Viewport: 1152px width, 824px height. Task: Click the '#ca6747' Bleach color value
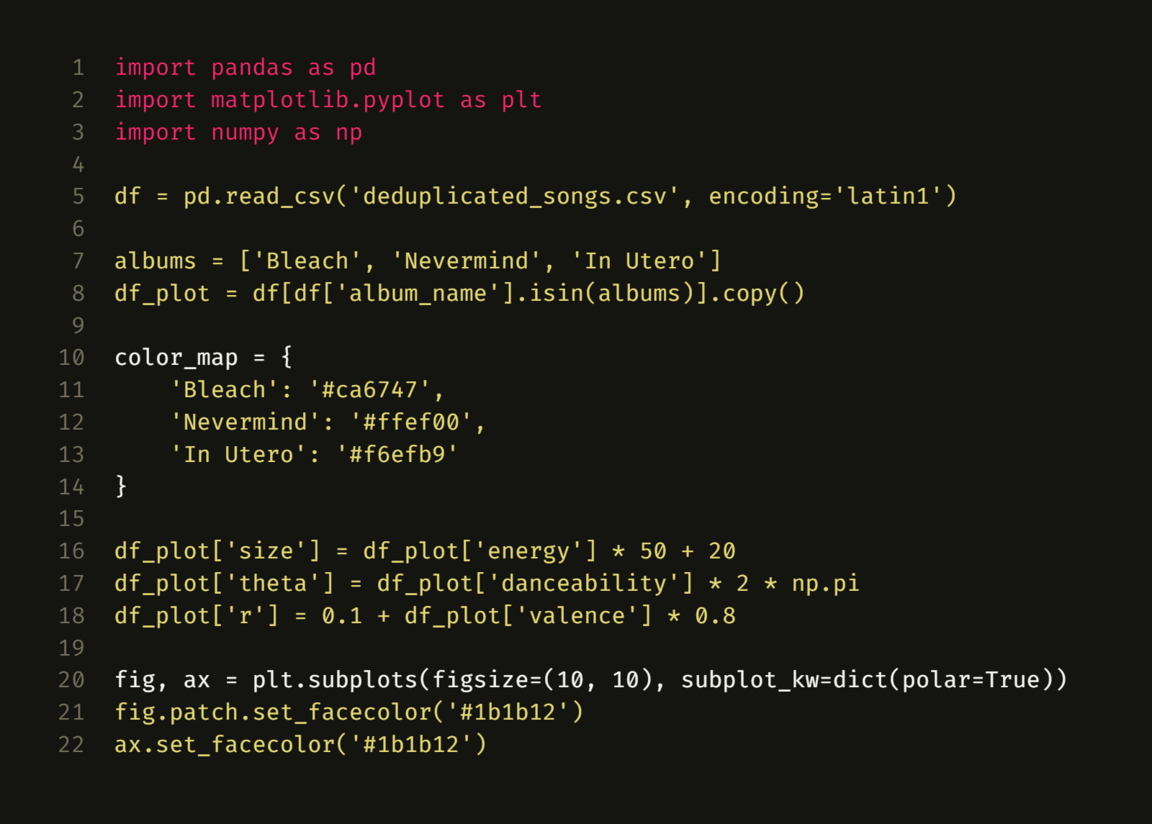tap(370, 389)
